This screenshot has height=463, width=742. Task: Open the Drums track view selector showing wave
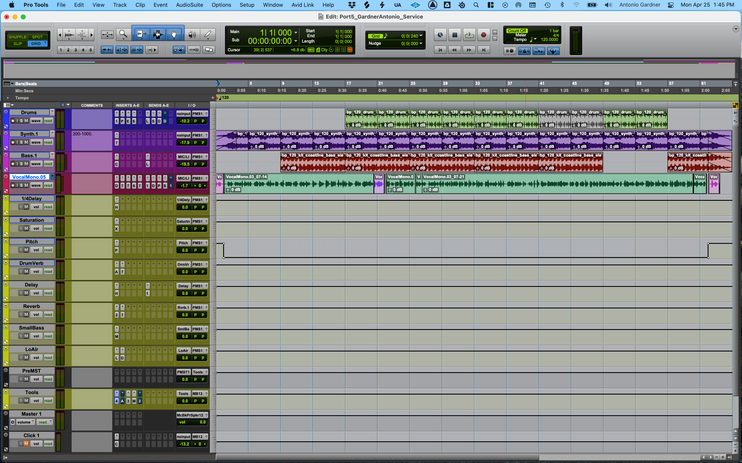pos(36,121)
